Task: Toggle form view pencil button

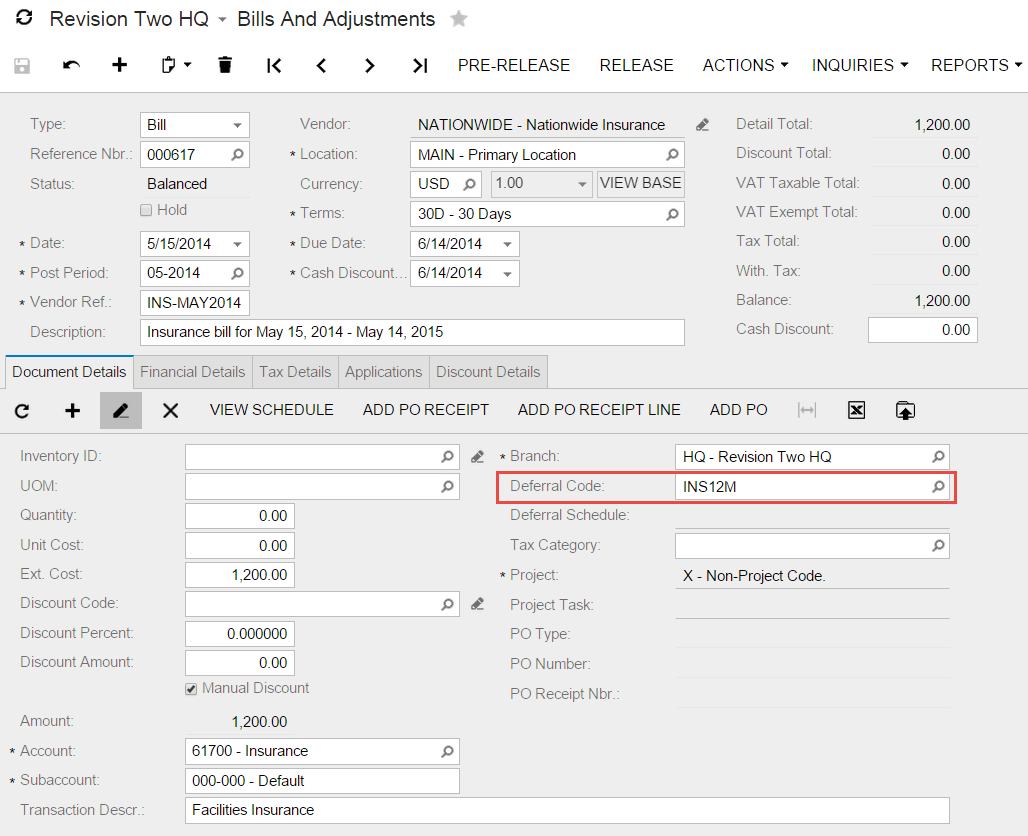Action: click(x=121, y=410)
